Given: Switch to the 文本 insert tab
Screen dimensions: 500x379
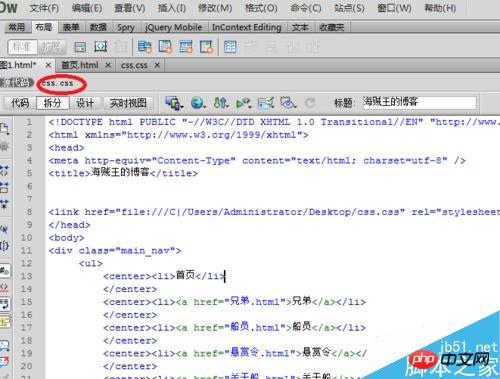Looking at the screenshot, I should coord(300,27).
